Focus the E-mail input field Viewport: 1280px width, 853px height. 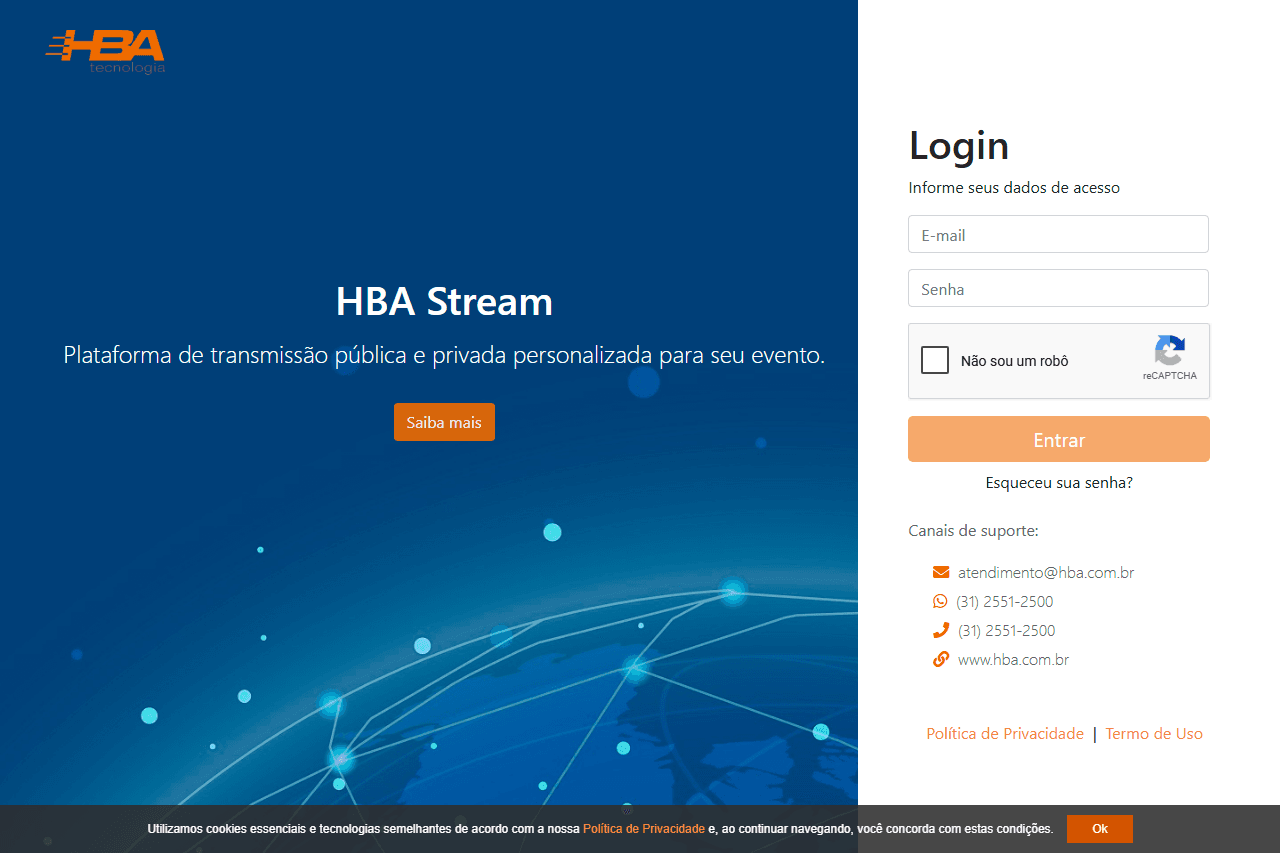click(1058, 234)
